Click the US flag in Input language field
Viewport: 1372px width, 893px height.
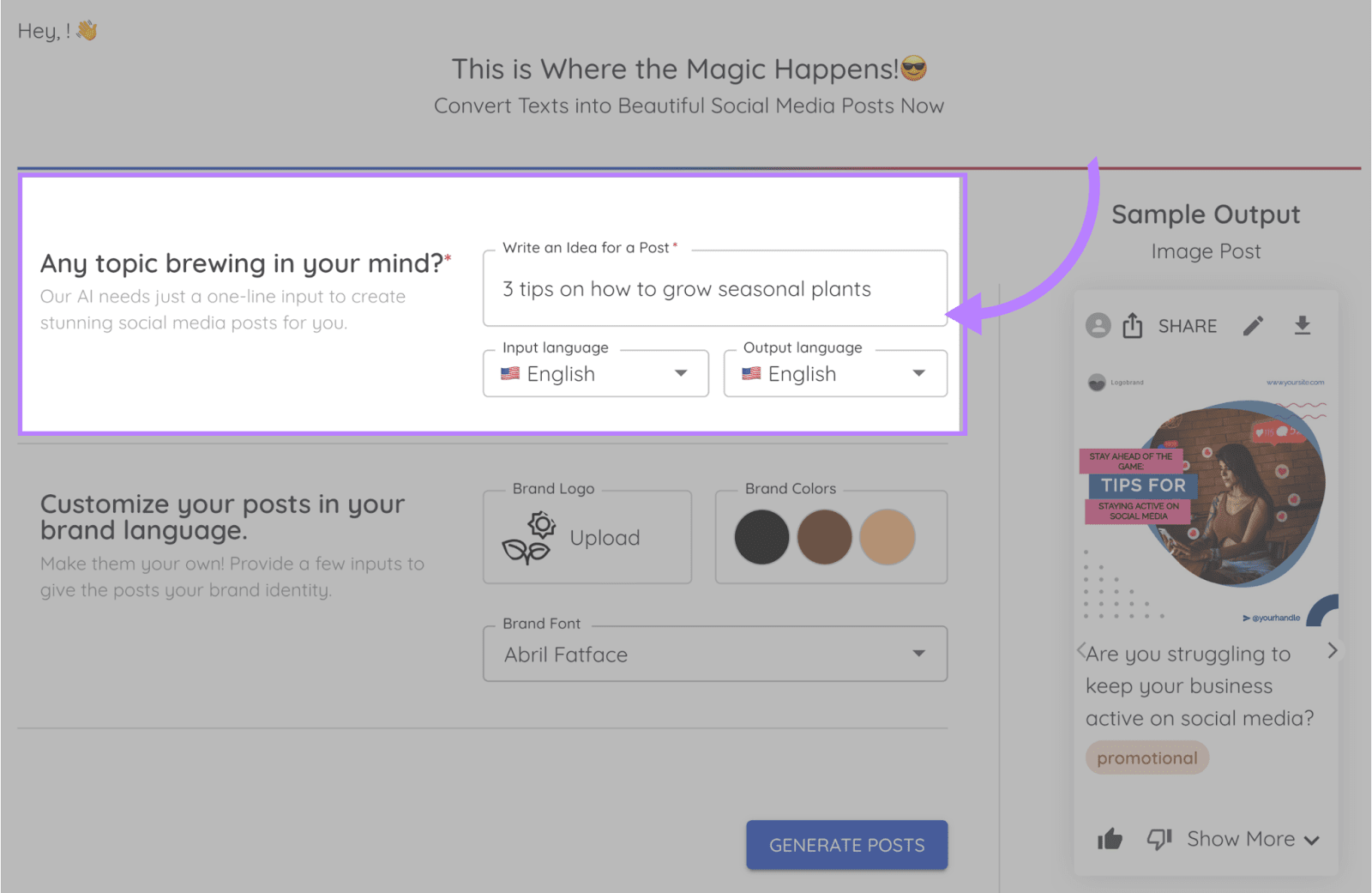(x=509, y=373)
